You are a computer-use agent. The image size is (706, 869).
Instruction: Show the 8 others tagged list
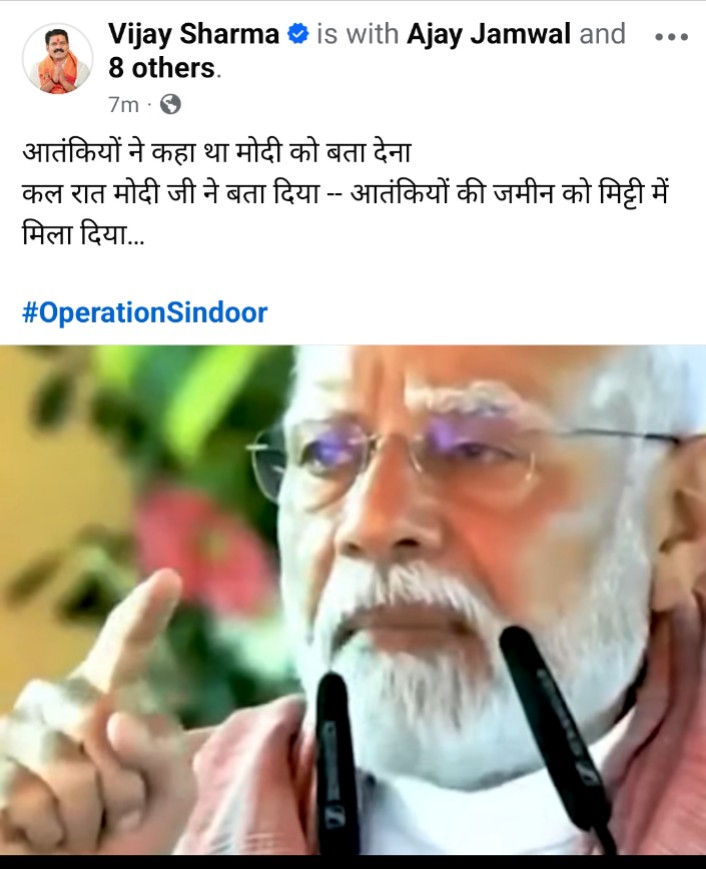click(x=162, y=68)
